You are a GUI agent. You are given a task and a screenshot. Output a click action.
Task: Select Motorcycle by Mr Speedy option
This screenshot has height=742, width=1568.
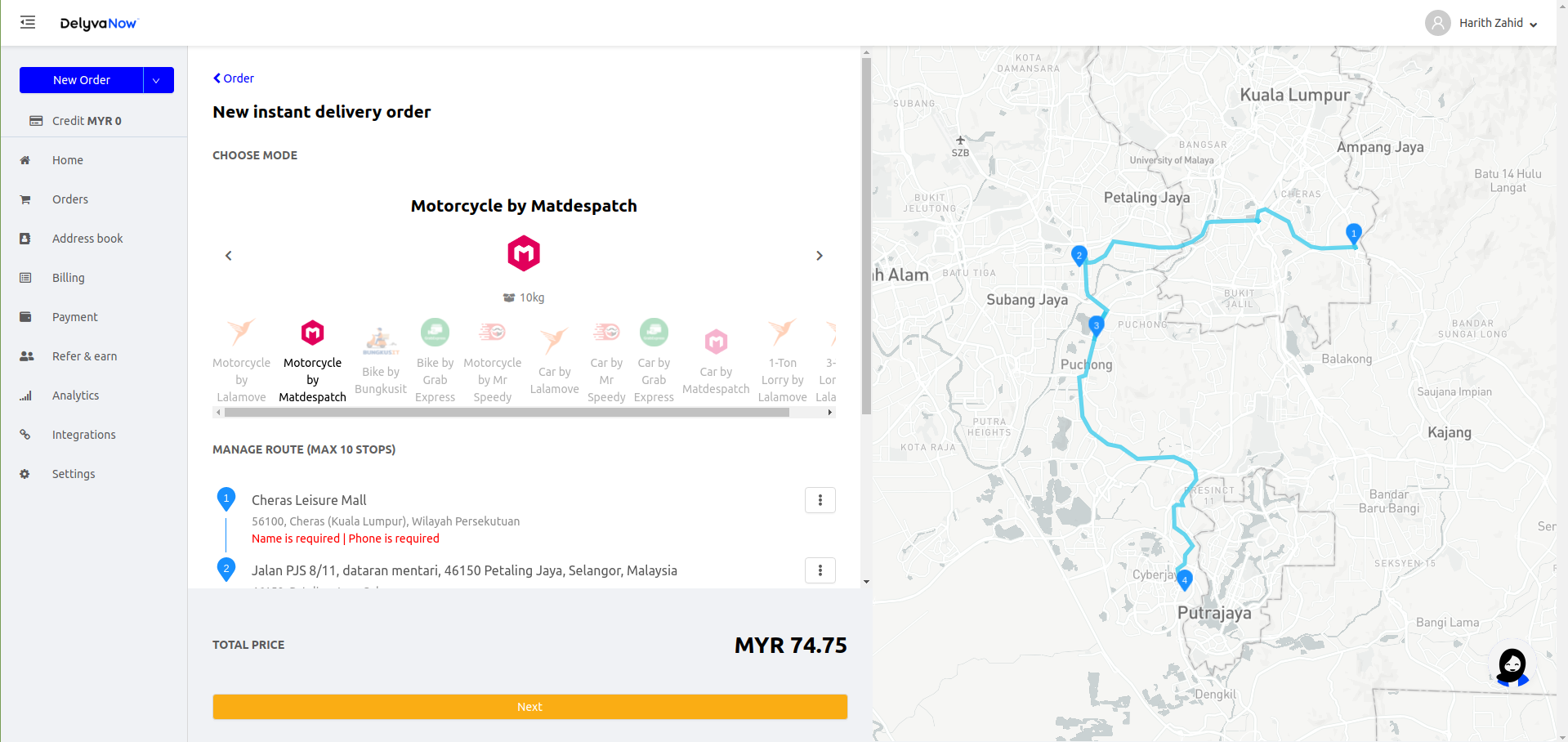tap(492, 360)
